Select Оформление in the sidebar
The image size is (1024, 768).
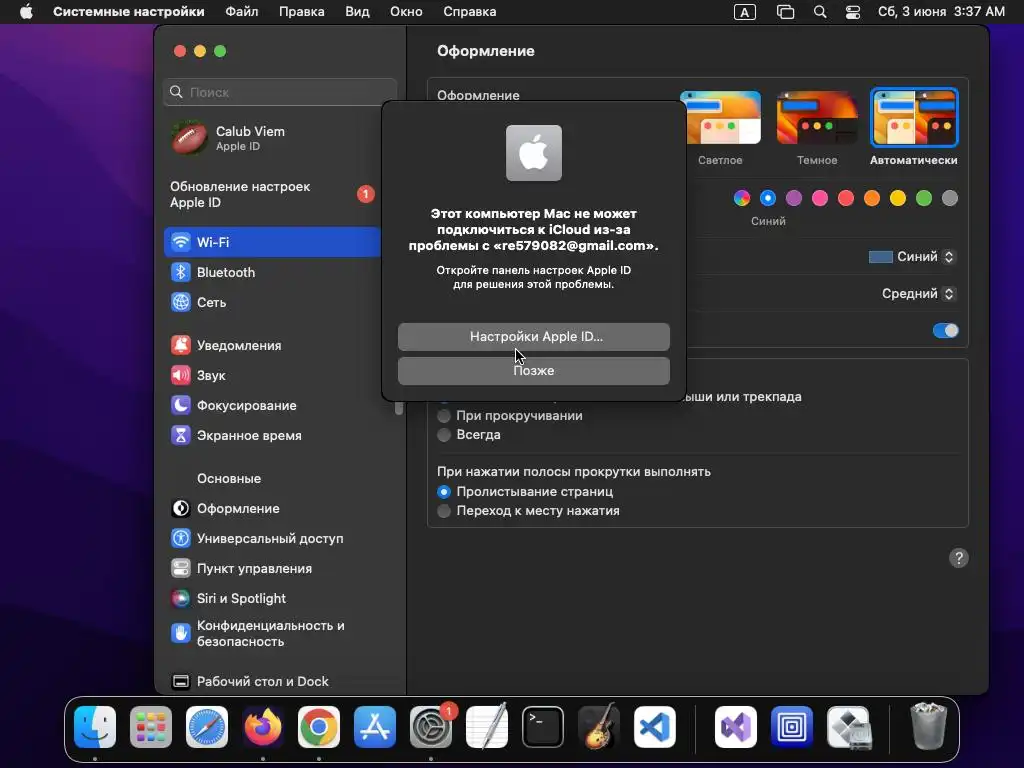(x=273, y=509)
